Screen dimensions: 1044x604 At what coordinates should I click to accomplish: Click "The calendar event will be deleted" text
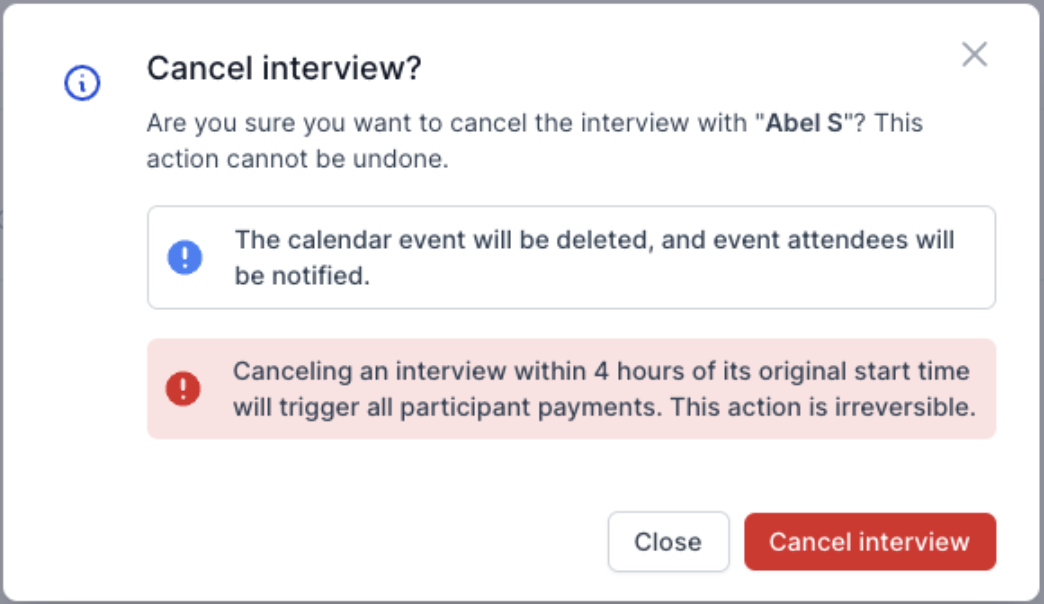tap(420, 240)
